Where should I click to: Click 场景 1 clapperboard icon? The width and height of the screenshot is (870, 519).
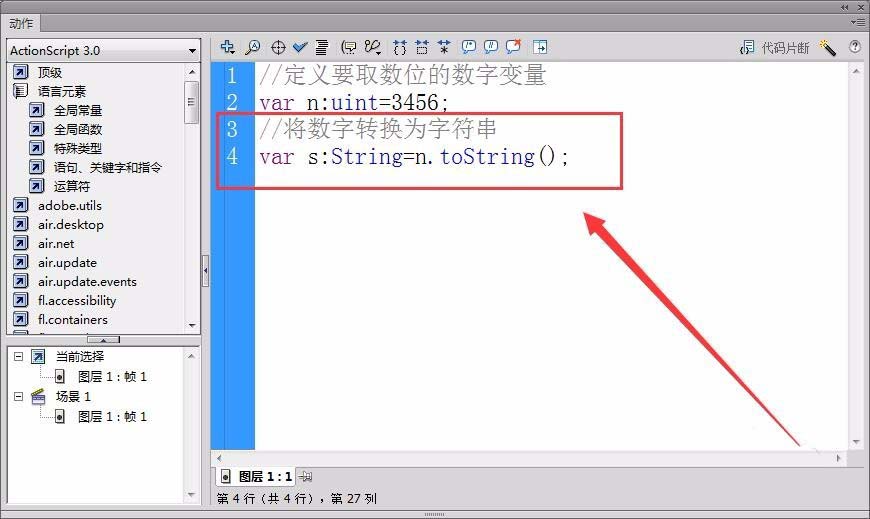pos(38,396)
